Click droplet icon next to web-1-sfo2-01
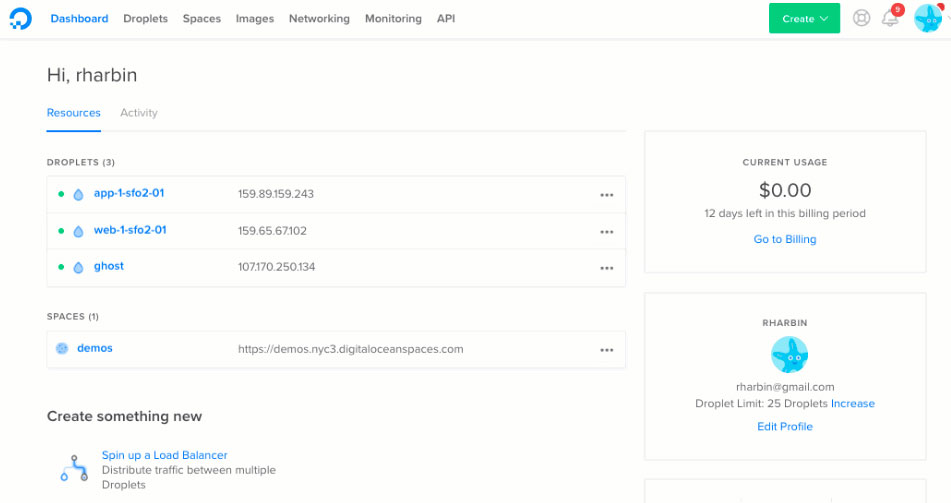The height and width of the screenshot is (503, 951). (x=78, y=231)
